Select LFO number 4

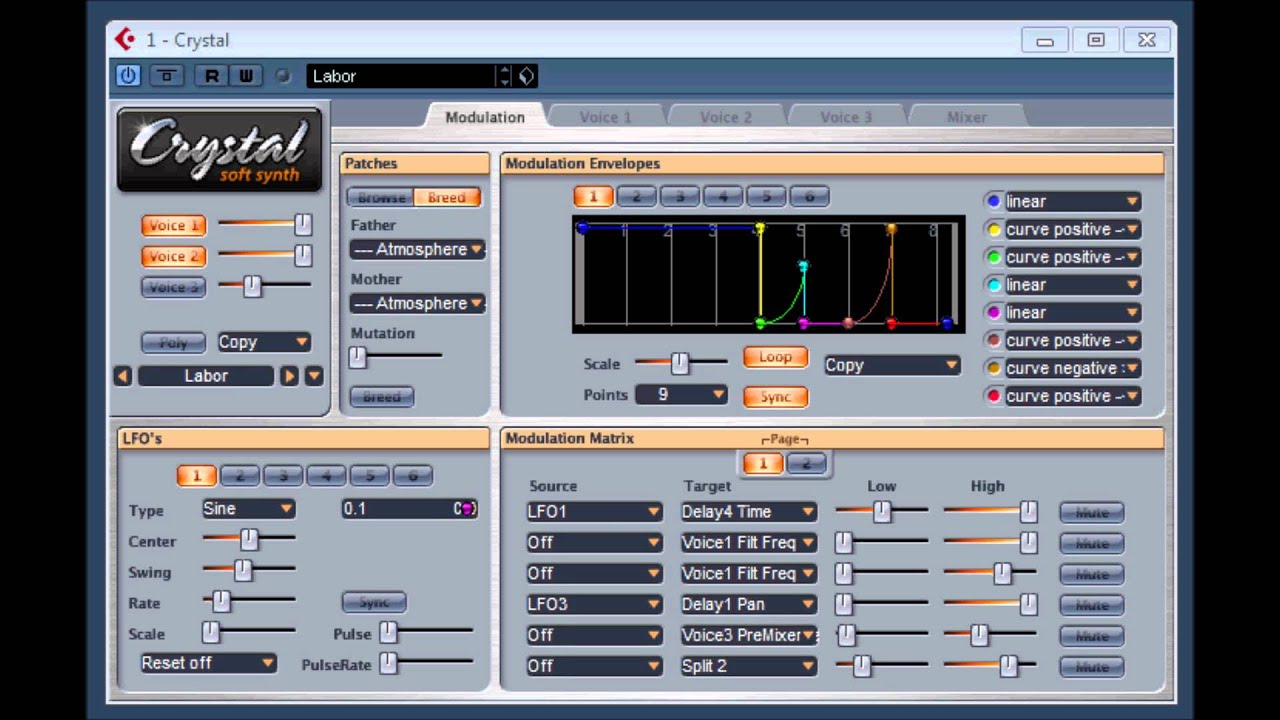tap(326, 476)
